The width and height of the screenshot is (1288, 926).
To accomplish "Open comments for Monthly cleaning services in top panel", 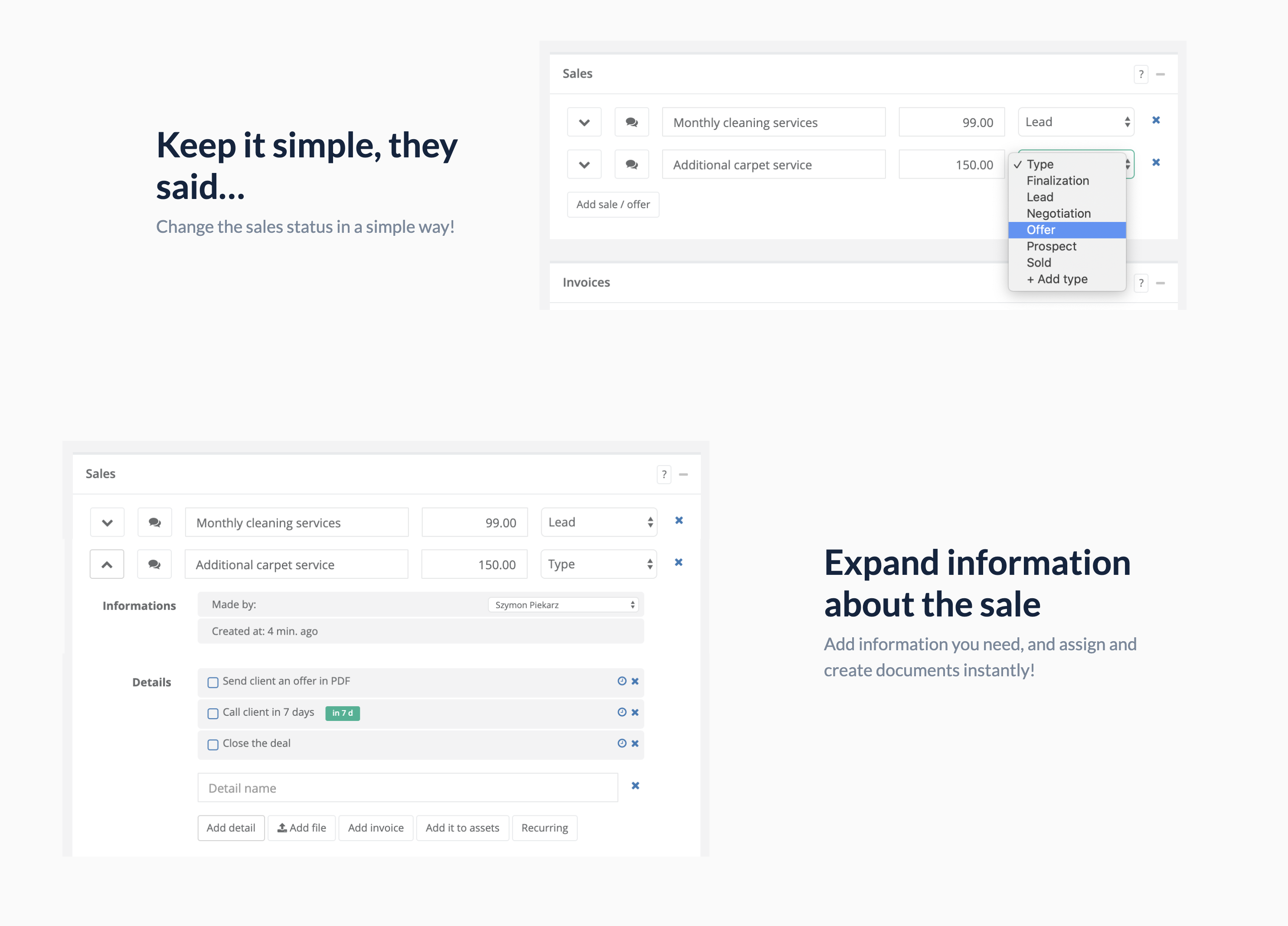I will point(631,122).
